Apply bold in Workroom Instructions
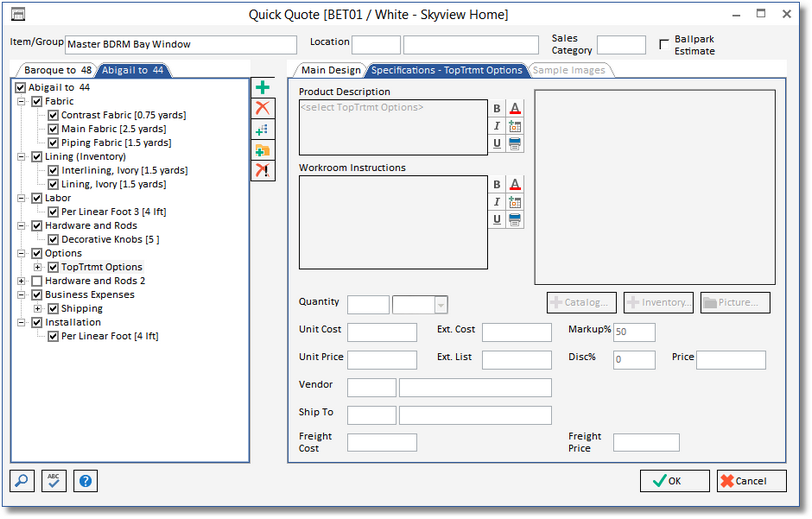The height and width of the screenshot is (519, 812). tap(497, 184)
